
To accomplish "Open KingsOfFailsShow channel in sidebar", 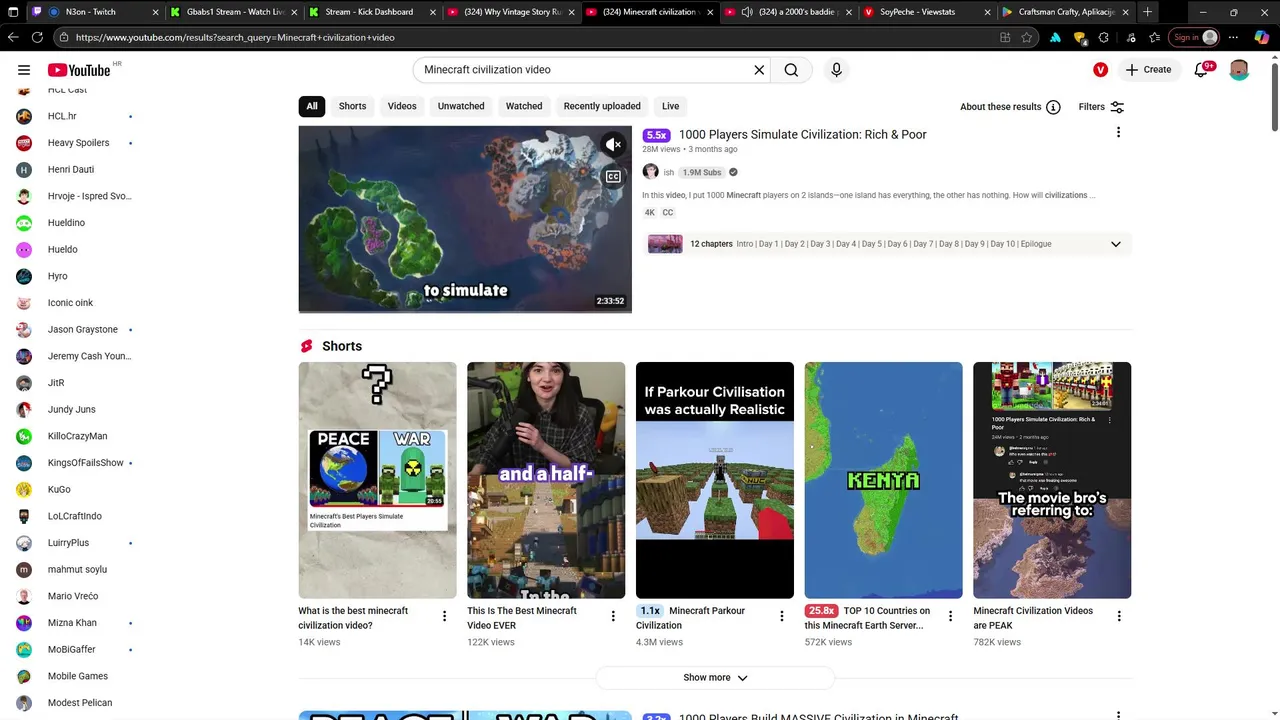I will [x=74, y=463].
